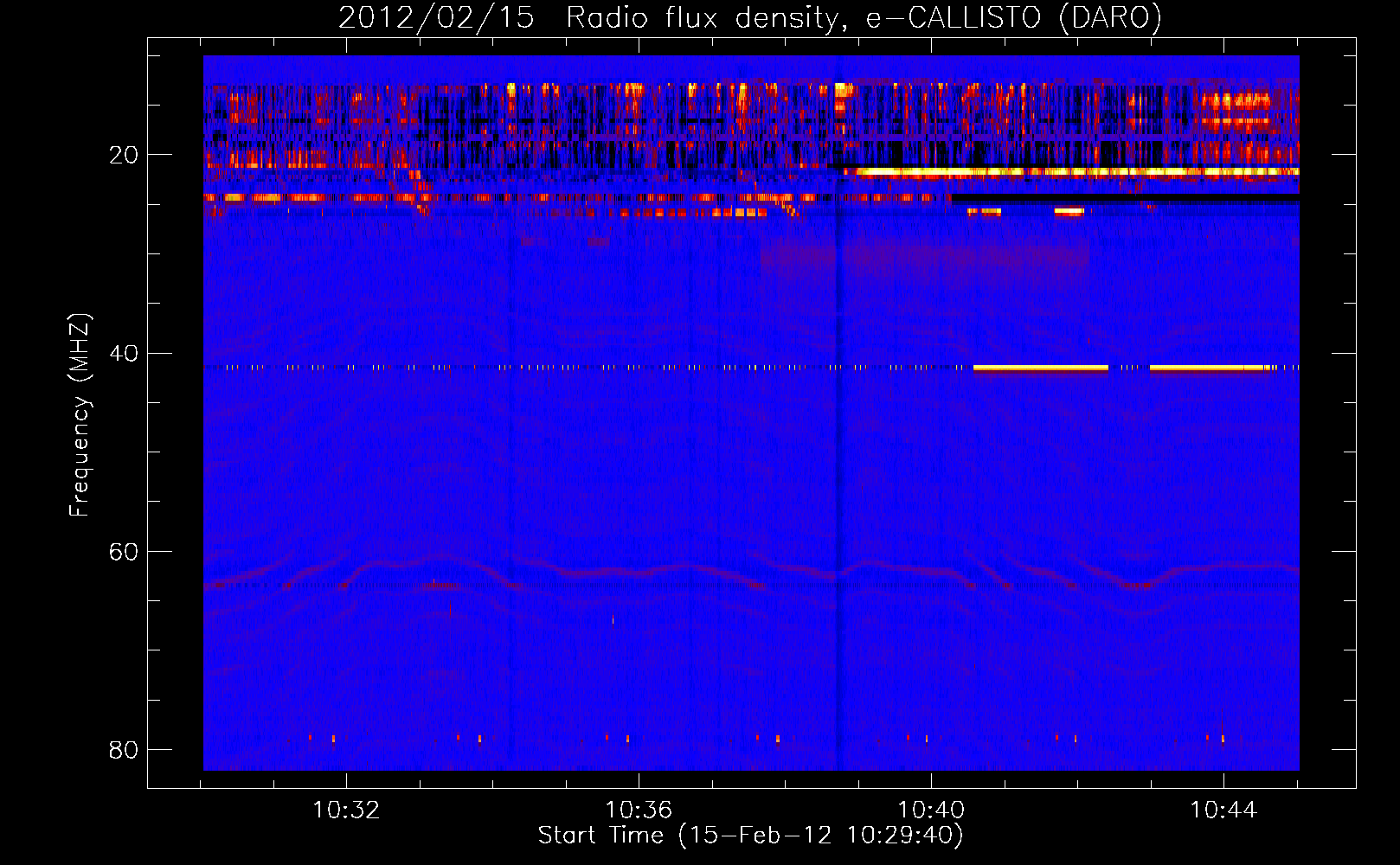Click the 10:36 time tick label
The image size is (1400, 865).
(639, 811)
